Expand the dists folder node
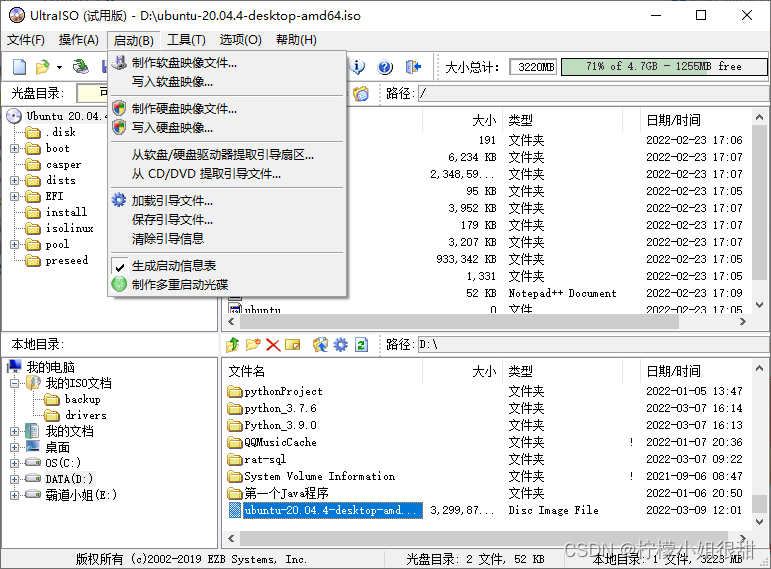This screenshot has width=771, height=569. (14, 180)
